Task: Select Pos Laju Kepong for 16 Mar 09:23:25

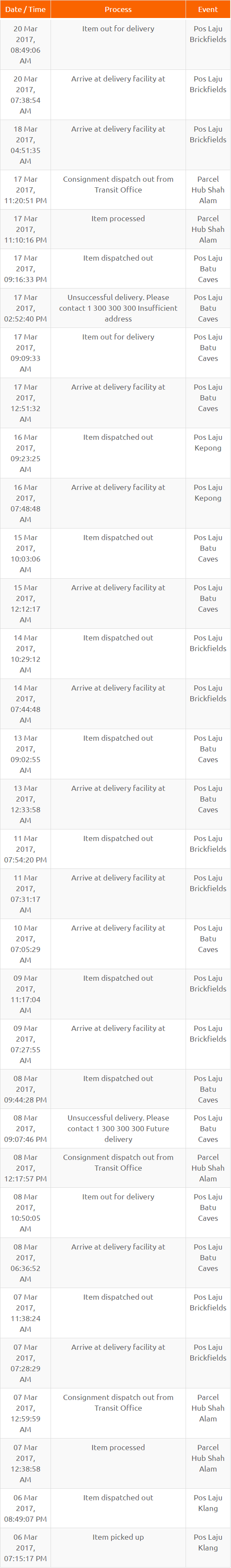Action: pyautogui.click(x=208, y=442)
